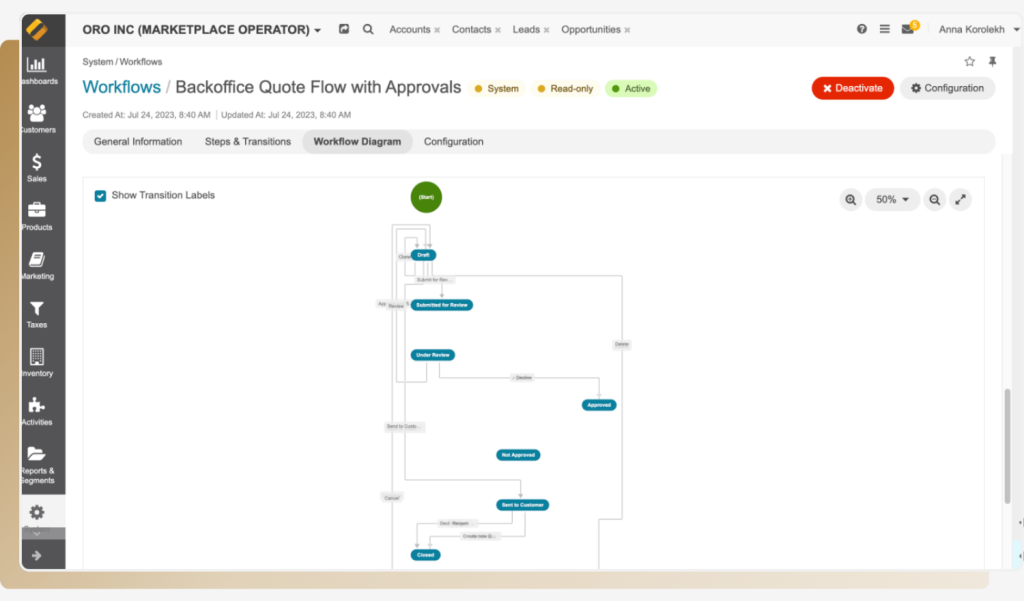Viewport: 1024px width, 601px height.
Task: Pin the page with pin icon
Action: (x=992, y=62)
